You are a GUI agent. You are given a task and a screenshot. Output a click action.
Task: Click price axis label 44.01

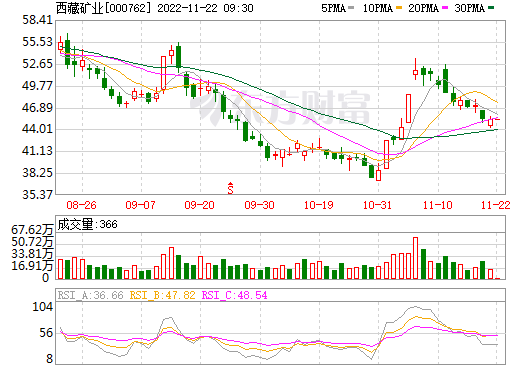click(x=38, y=129)
